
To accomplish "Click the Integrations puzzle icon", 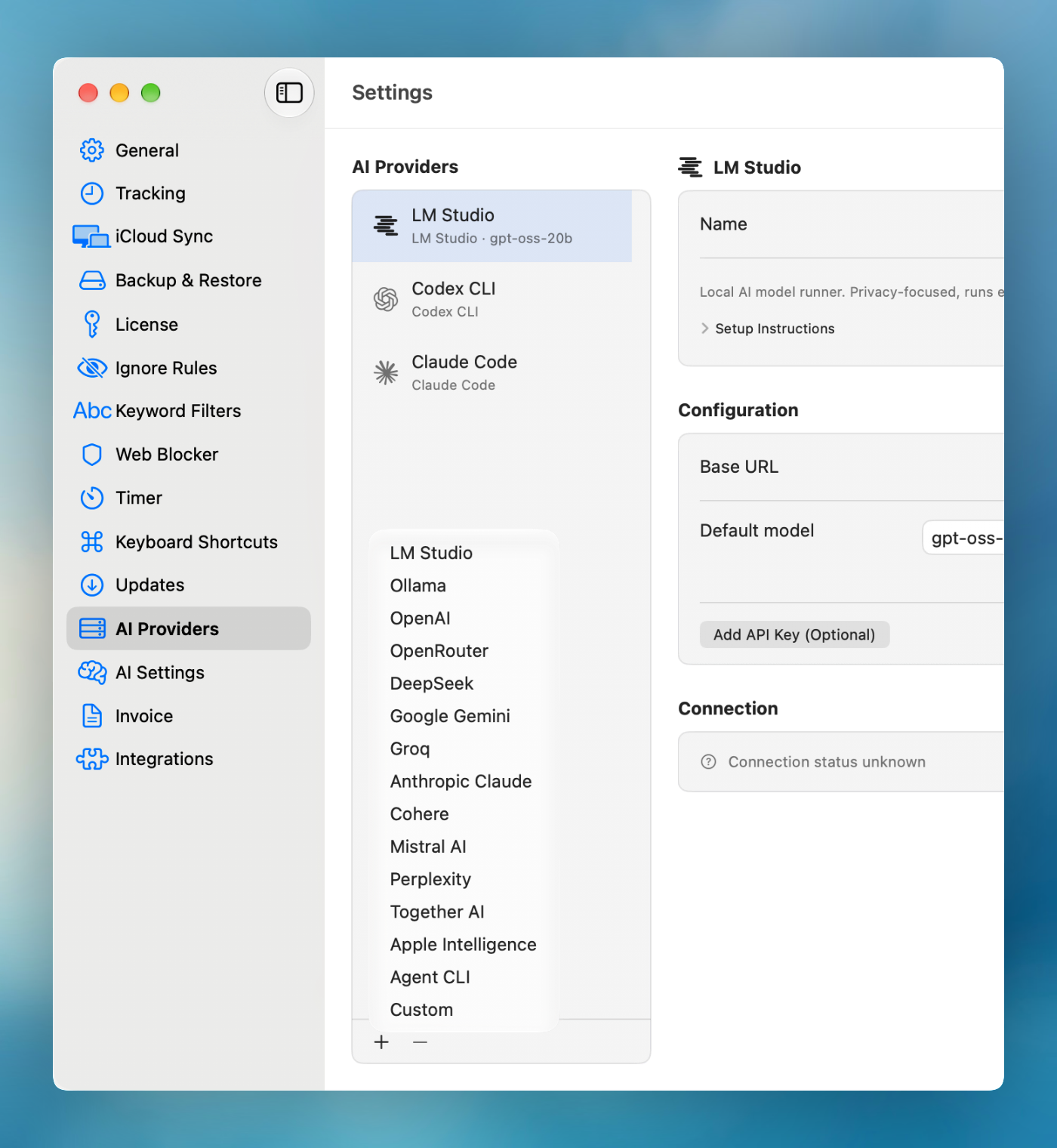I will click(92, 759).
